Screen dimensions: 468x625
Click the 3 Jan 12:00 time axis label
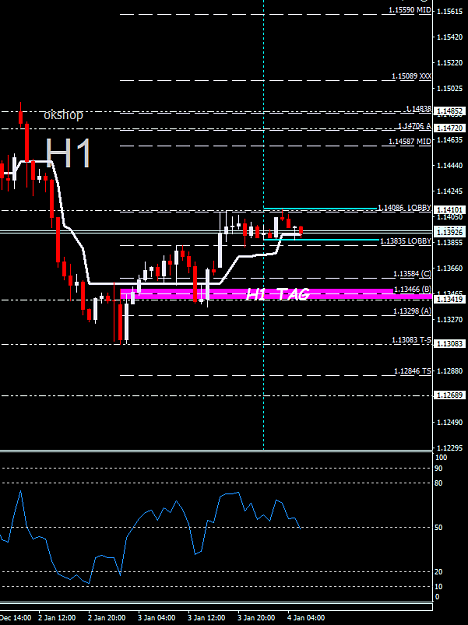[206, 618]
